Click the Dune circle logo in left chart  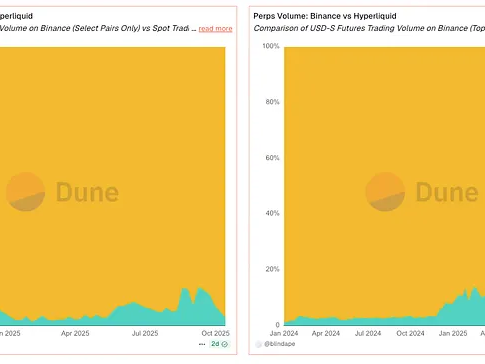26,192
